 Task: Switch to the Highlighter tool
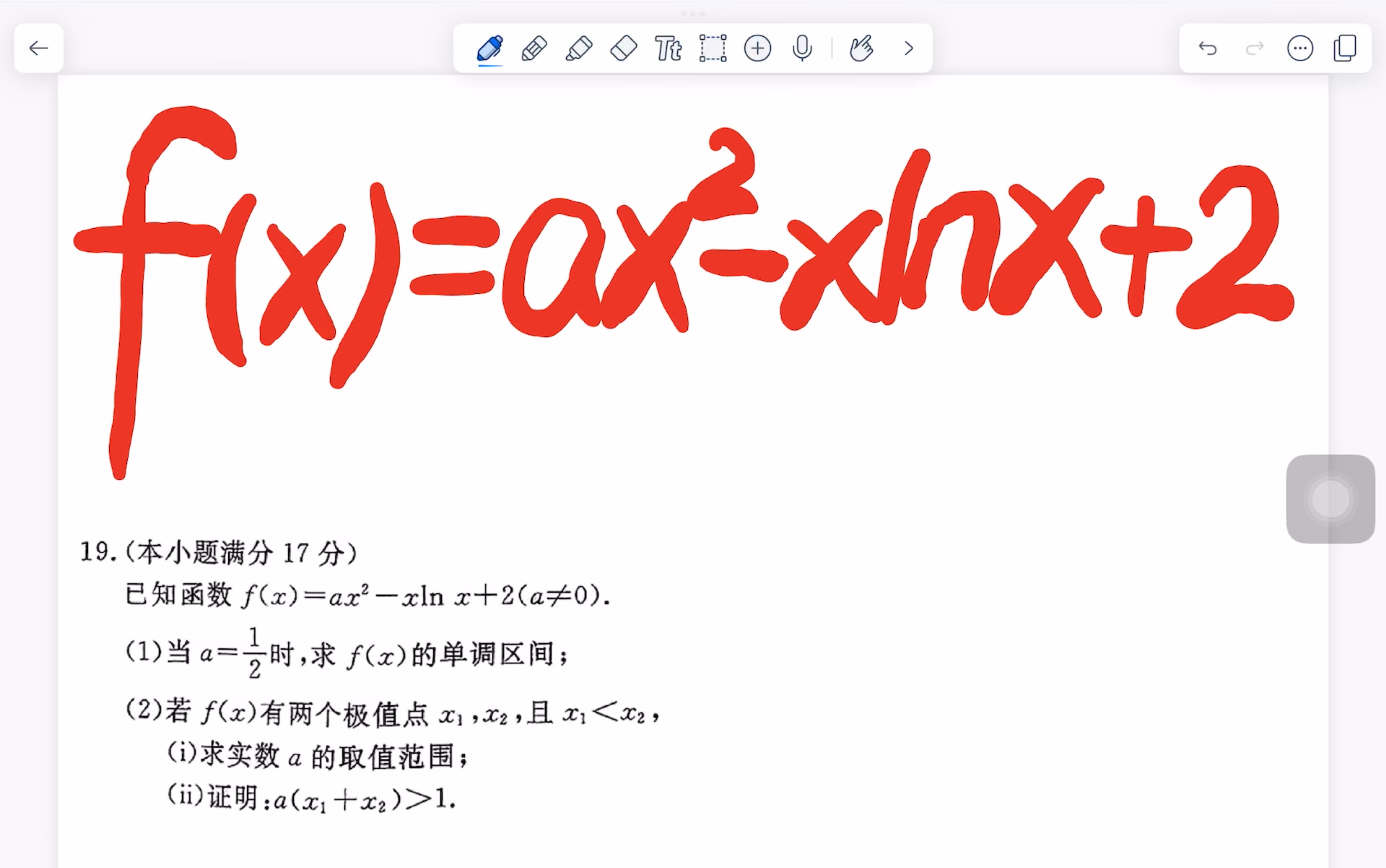coord(579,48)
